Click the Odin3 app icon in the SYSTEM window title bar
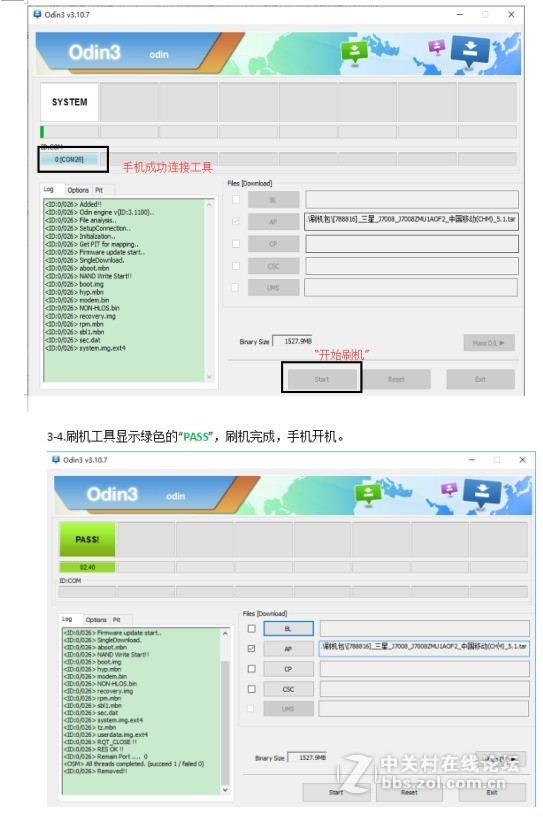 [37, 15]
